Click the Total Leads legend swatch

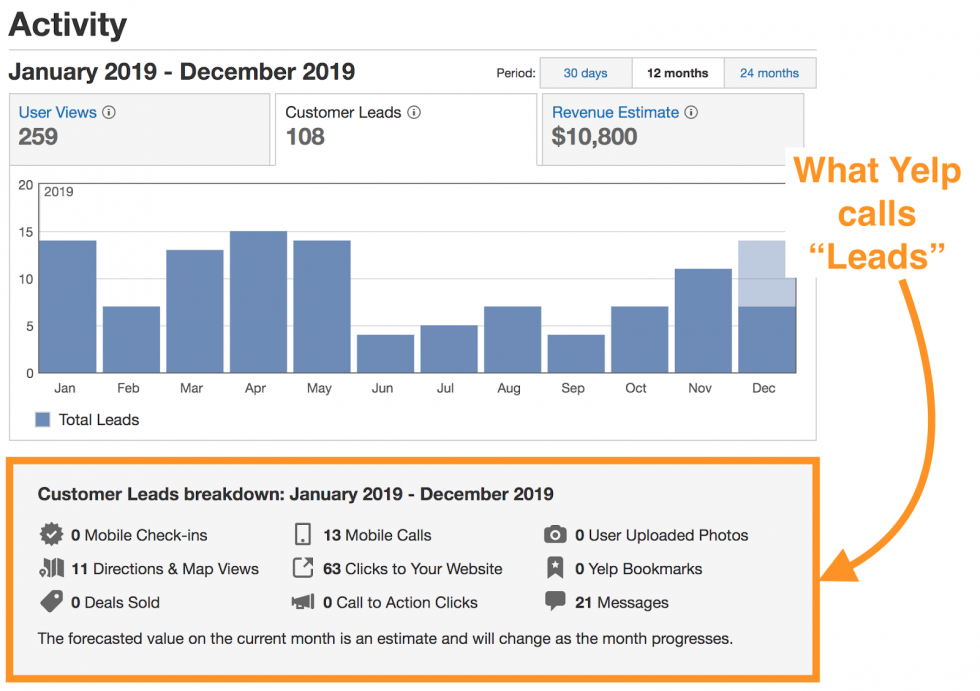(x=42, y=419)
